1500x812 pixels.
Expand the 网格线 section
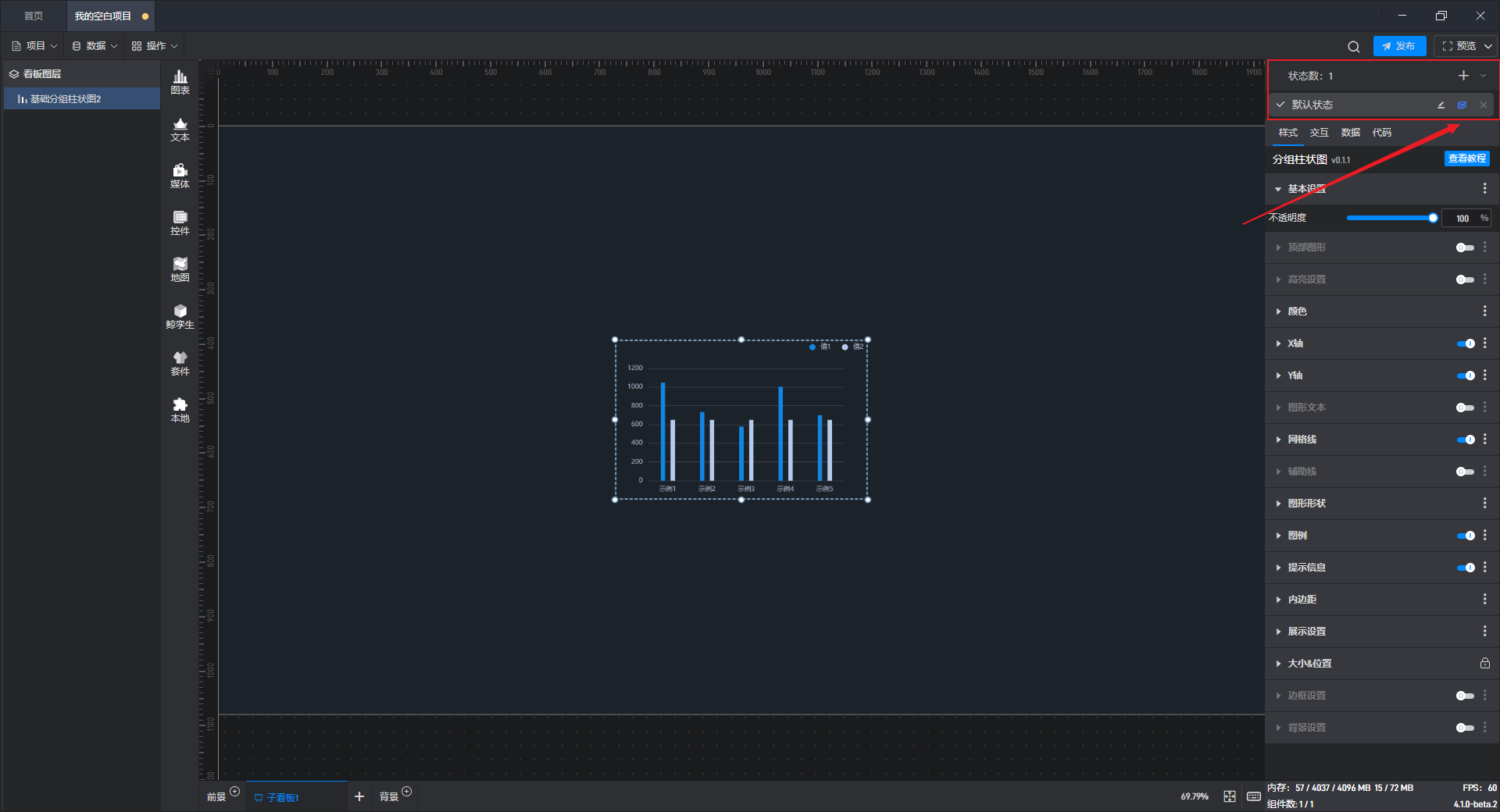pos(1278,440)
